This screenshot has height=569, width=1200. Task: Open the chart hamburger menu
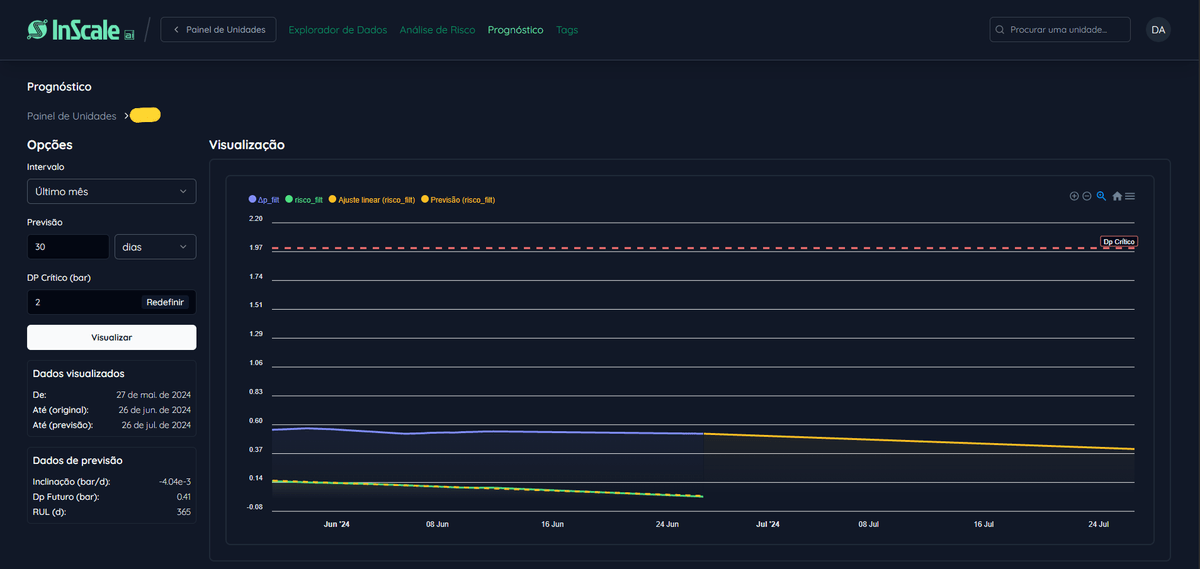(x=1130, y=196)
